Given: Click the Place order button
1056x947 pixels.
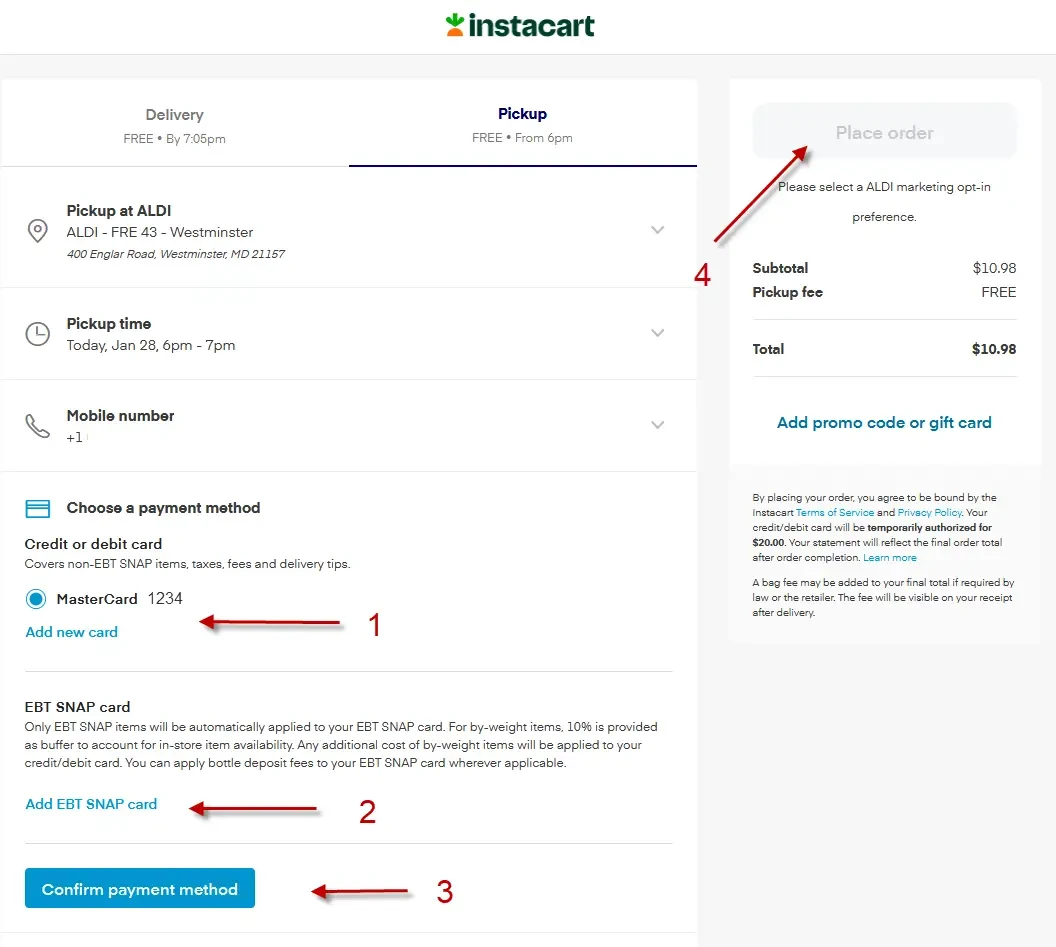Looking at the screenshot, I should pyautogui.click(x=884, y=132).
